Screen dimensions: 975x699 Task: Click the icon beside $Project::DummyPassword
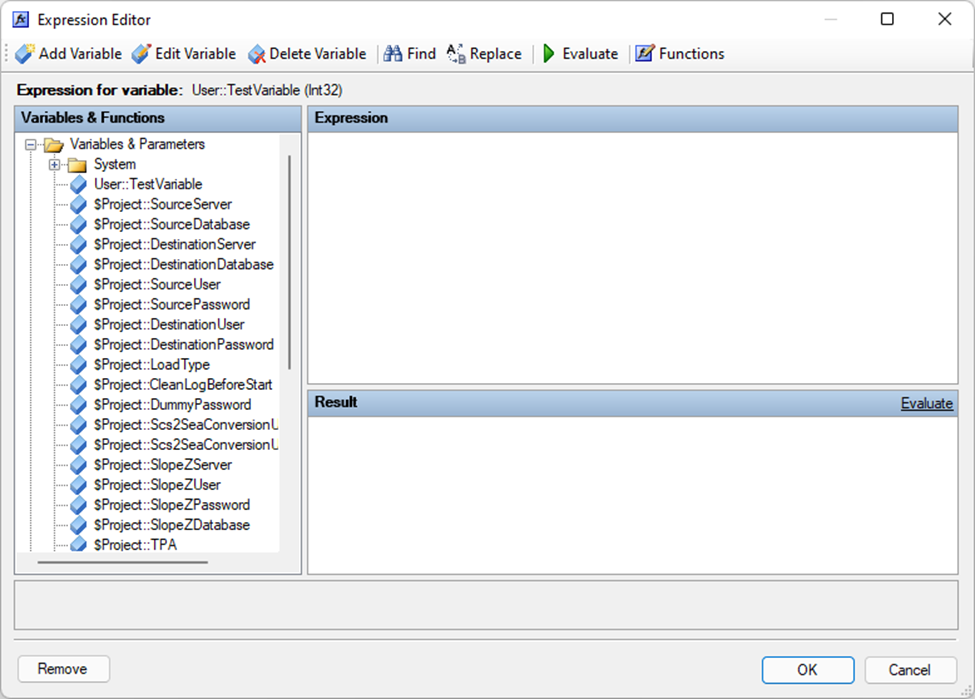pyautogui.click(x=78, y=405)
